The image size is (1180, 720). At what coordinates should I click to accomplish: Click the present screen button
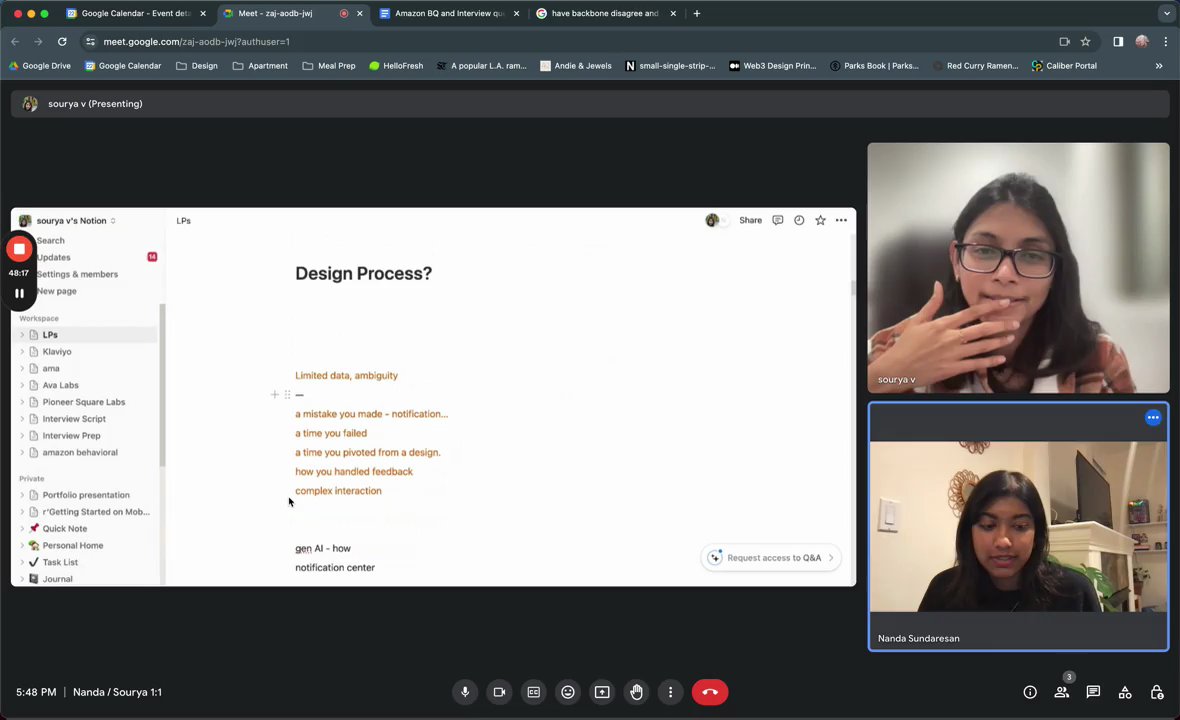click(x=602, y=692)
